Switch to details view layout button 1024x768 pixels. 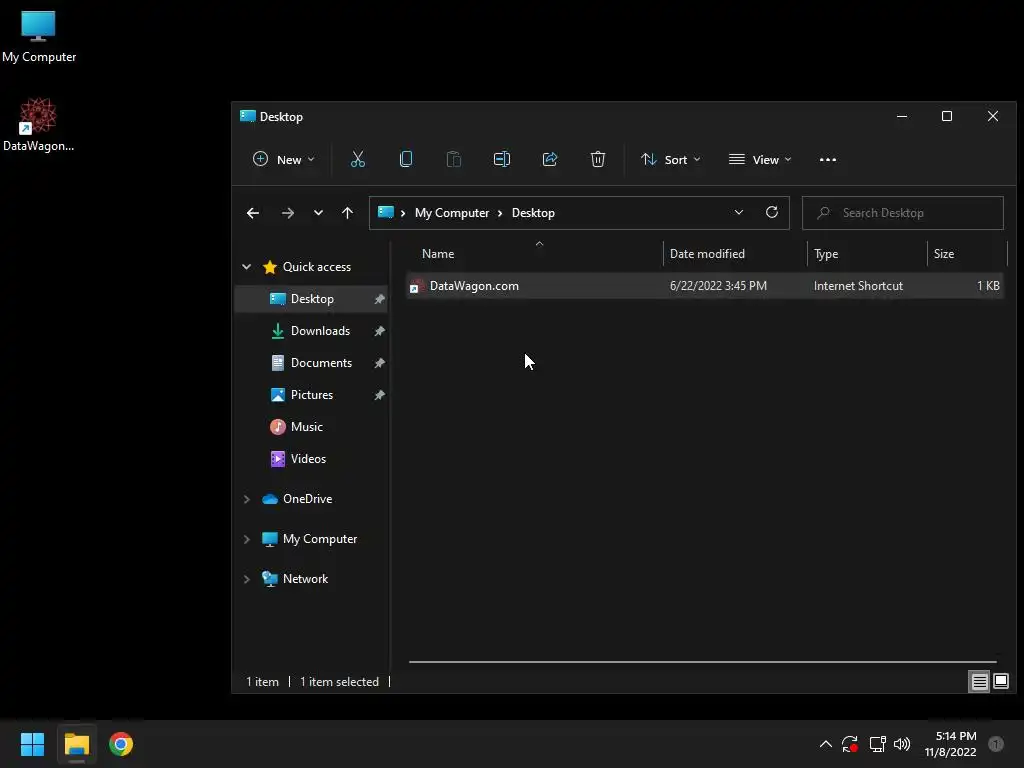pyautogui.click(x=980, y=682)
